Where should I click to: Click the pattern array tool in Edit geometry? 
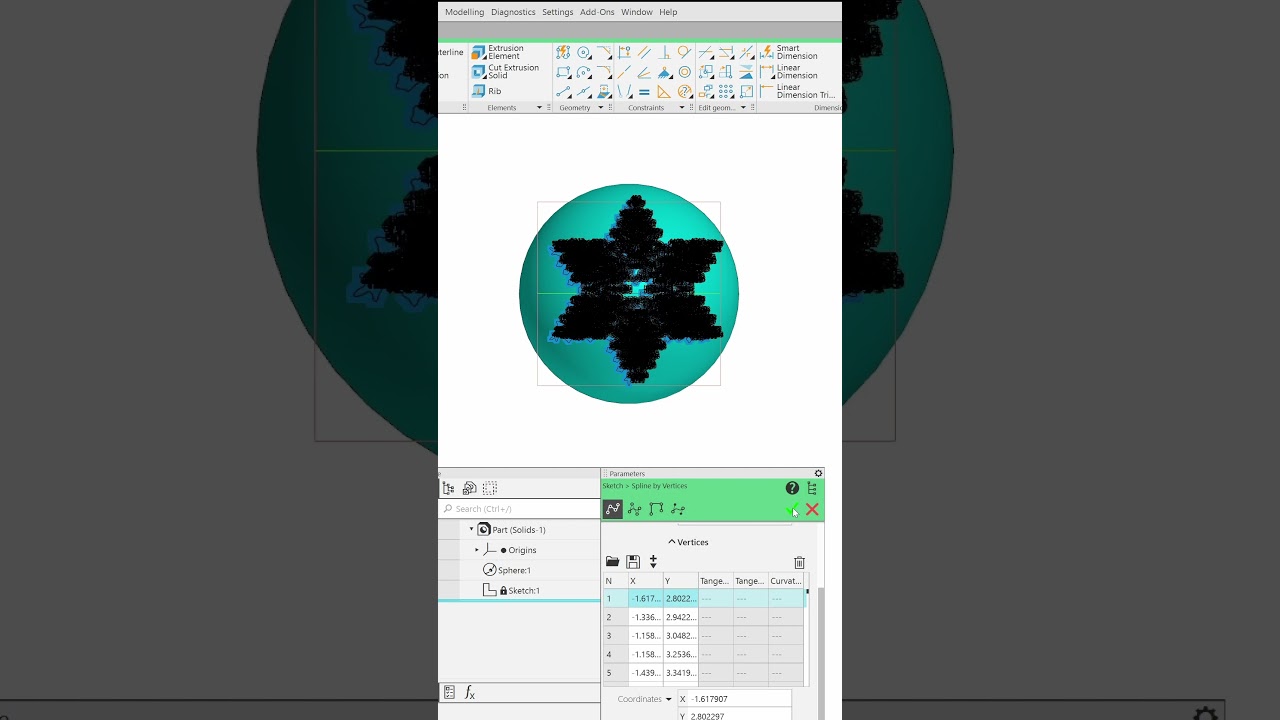726,92
